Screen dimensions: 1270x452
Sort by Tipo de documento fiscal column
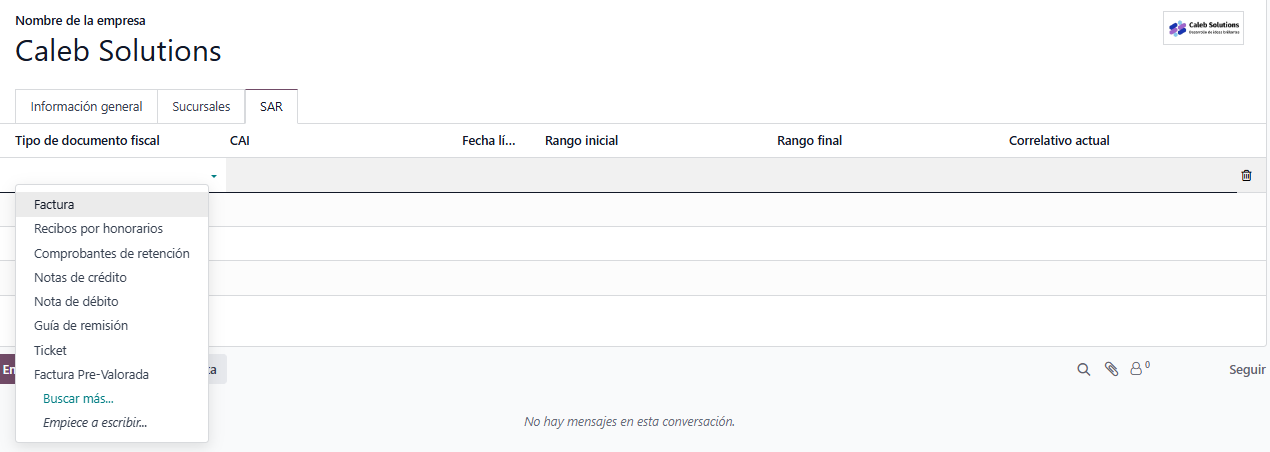click(87, 140)
